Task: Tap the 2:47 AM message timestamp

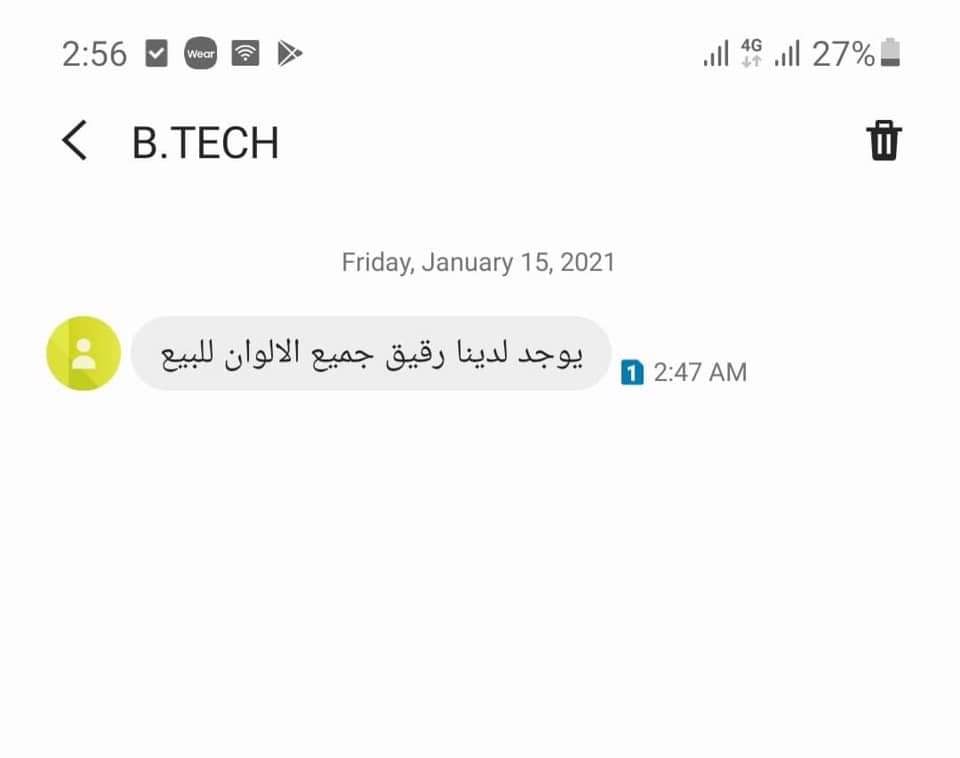Action: (x=700, y=372)
